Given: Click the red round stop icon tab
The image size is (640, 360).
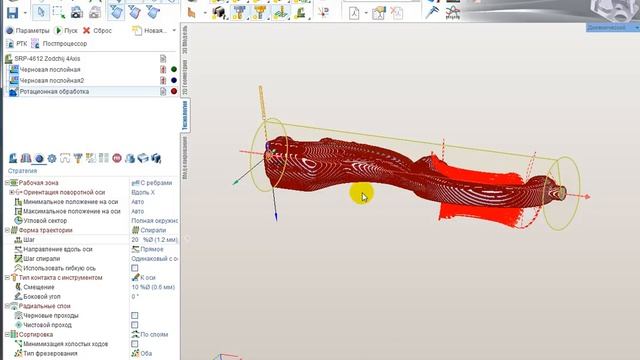Looking at the screenshot, I should [117, 158].
